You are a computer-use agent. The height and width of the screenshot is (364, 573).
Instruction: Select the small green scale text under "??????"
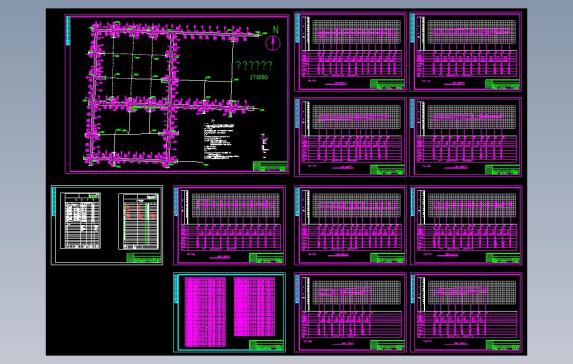pyautogui.click(x=259, y=77)
